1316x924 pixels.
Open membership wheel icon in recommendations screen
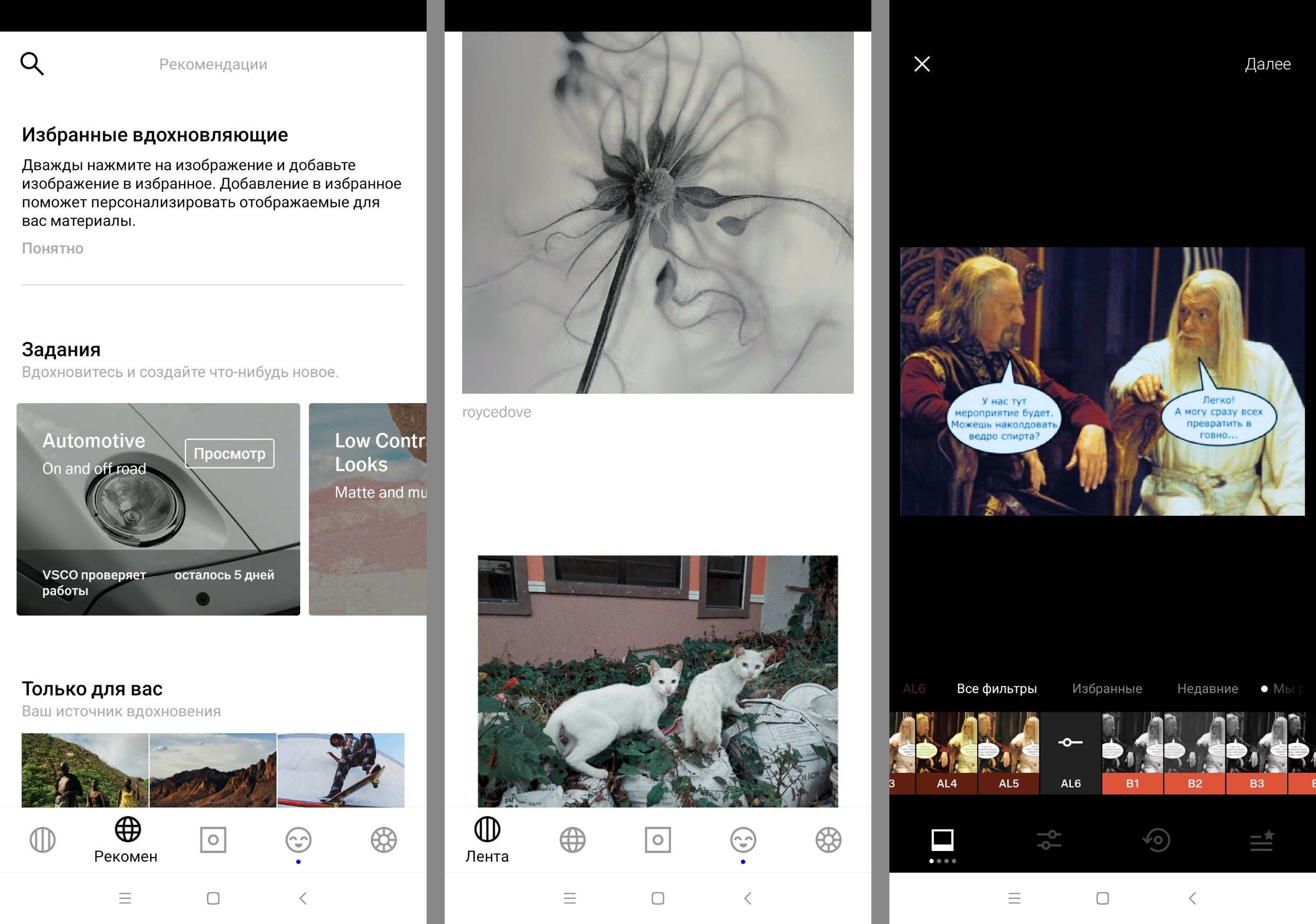(x=383, y=840)
